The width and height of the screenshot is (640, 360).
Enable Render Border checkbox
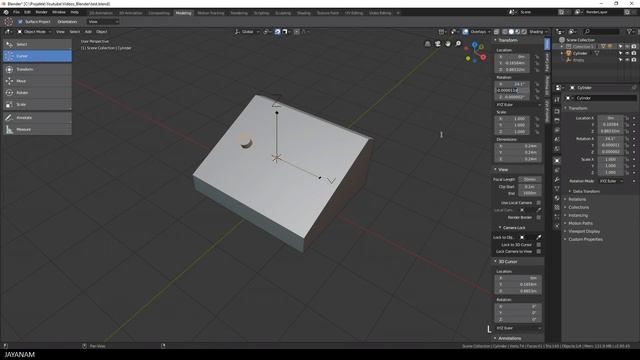[x=538, y=218]
